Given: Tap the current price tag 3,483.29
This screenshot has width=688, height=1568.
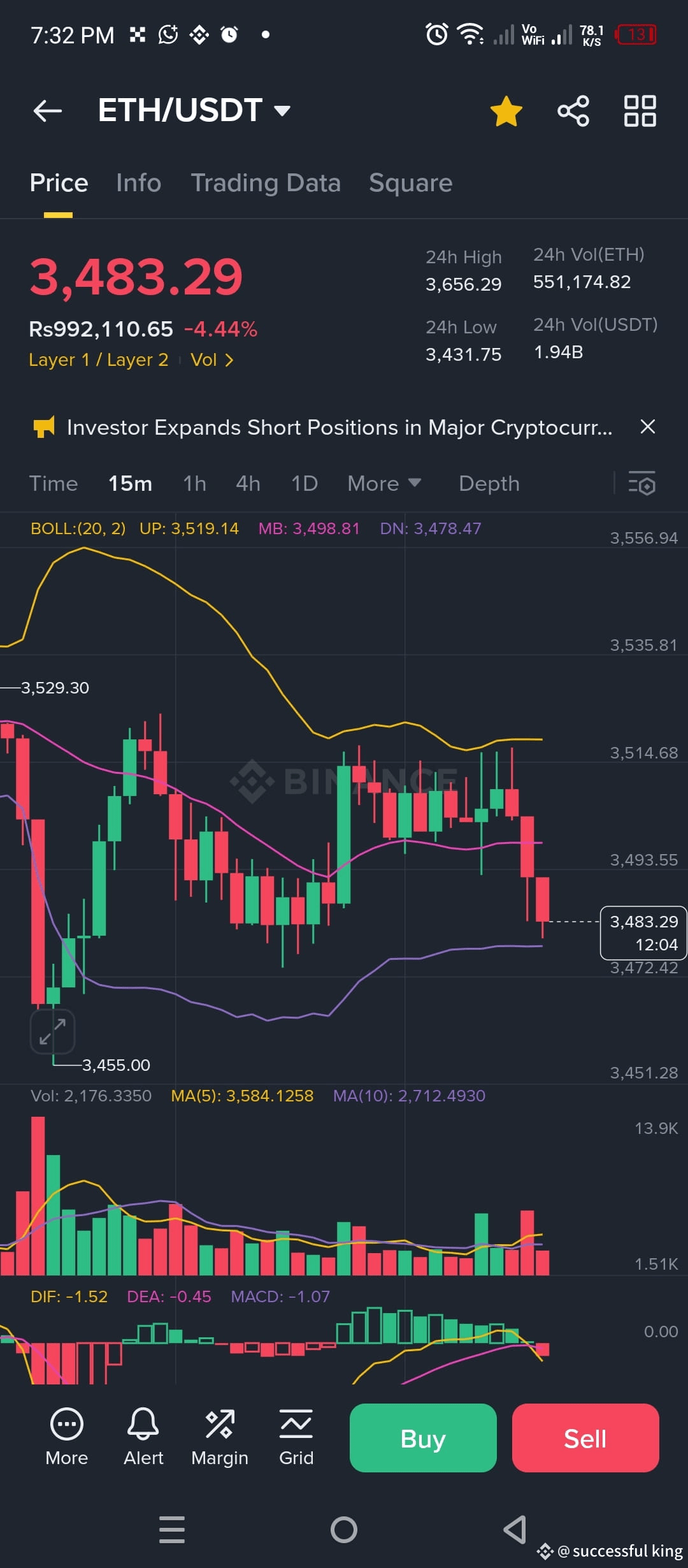Looking at the screenshot, I should pos(643,933).
